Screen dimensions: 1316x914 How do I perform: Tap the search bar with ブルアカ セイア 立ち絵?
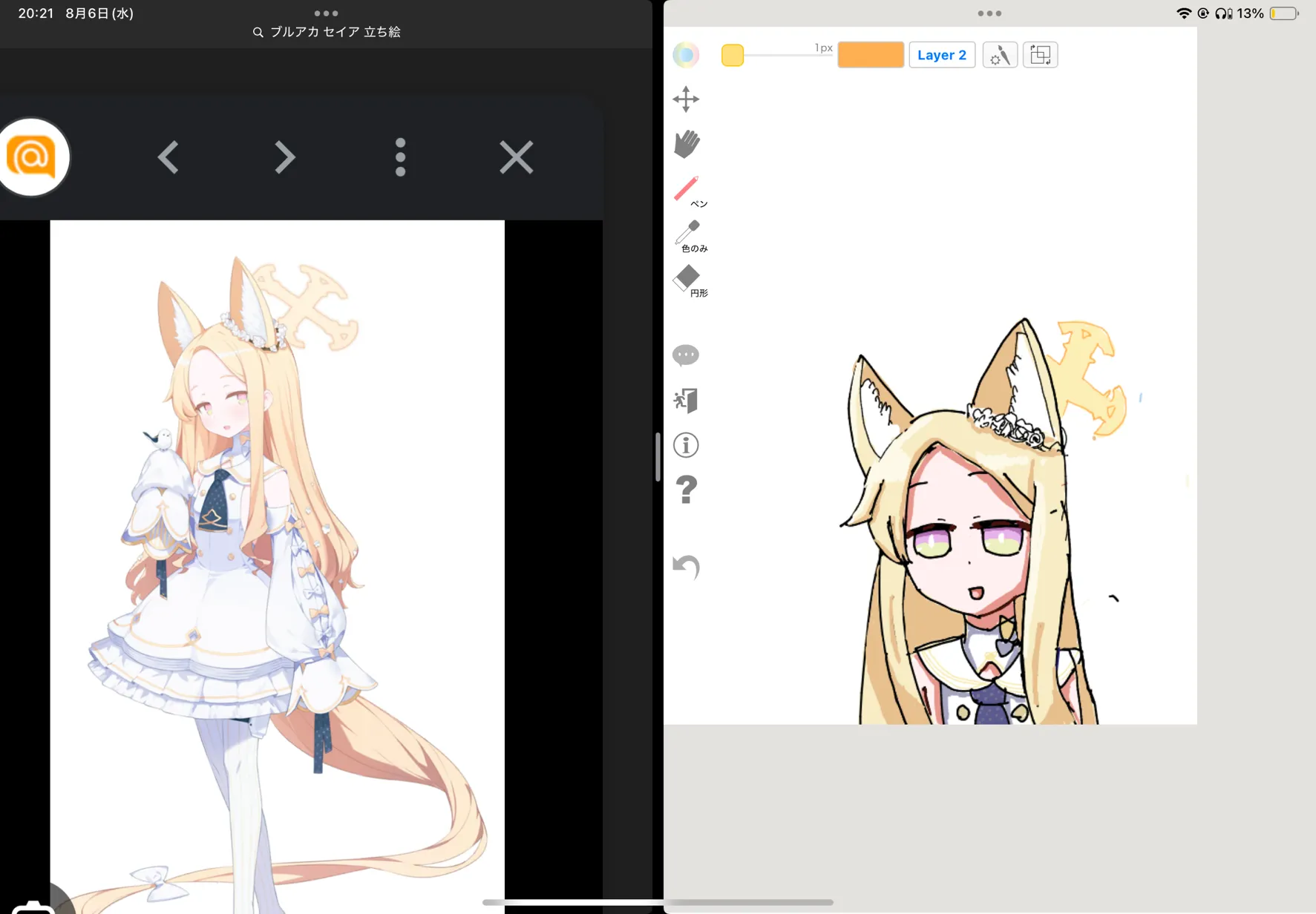(327, 32)
